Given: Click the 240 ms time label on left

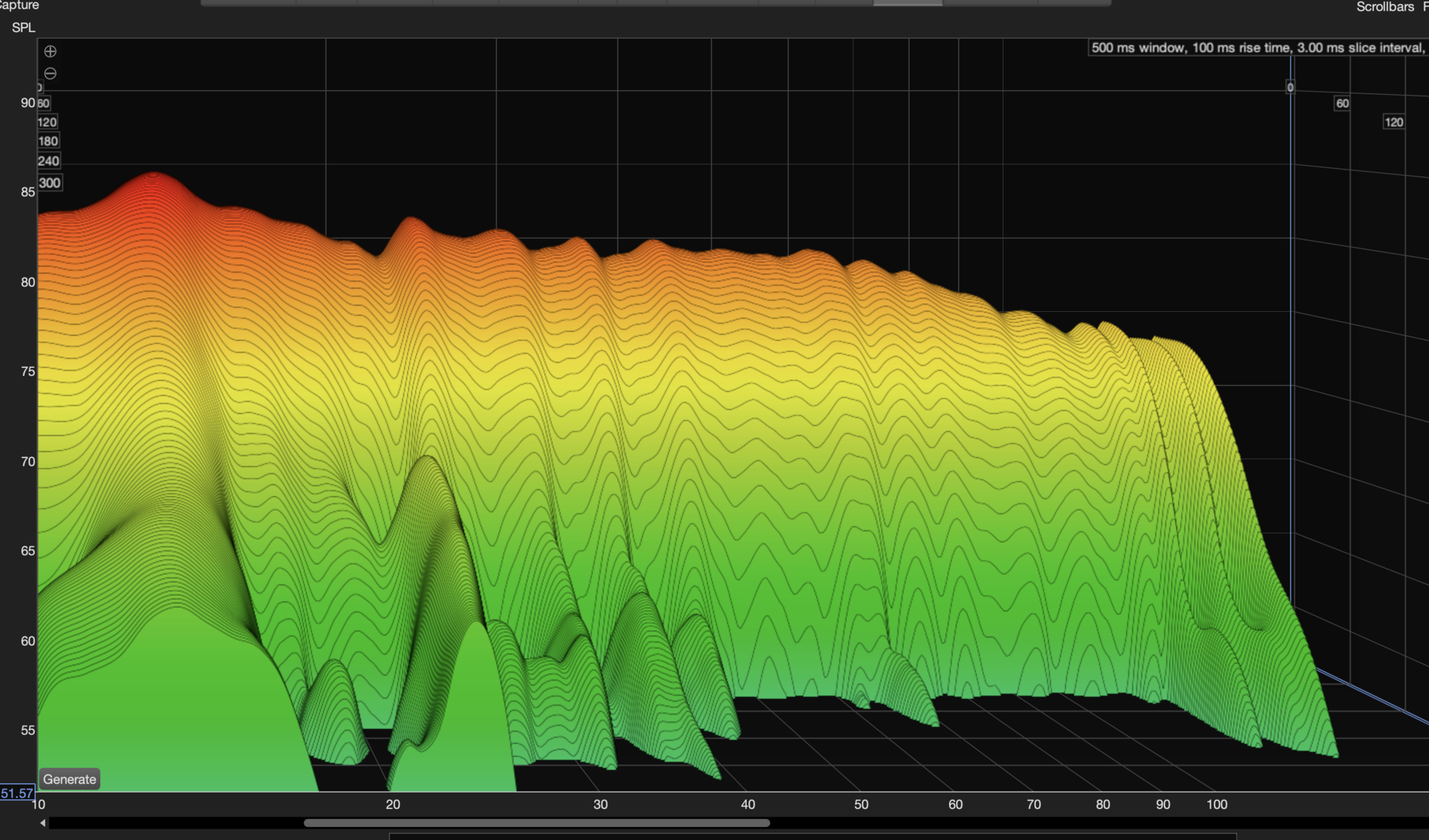Looking at the screenshot, I should [48, 161].
